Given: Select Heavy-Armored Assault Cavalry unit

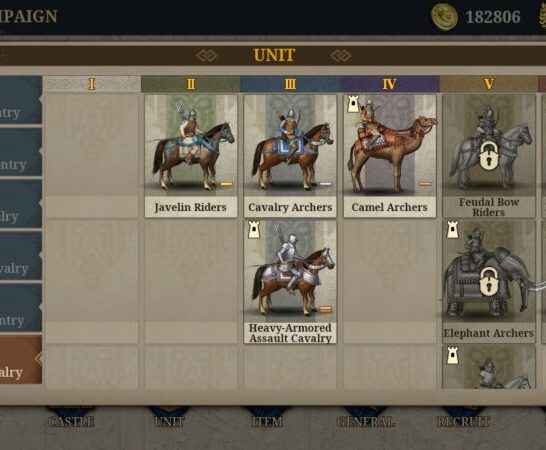Looking at the screenshot, I should click(290, 282).
